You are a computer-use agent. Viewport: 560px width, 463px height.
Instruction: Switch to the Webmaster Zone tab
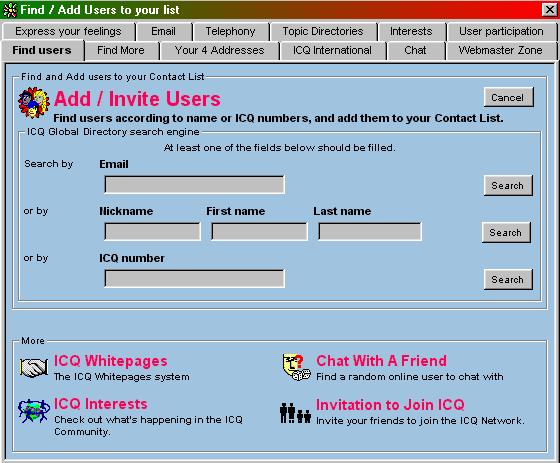(x=501, y=50)
